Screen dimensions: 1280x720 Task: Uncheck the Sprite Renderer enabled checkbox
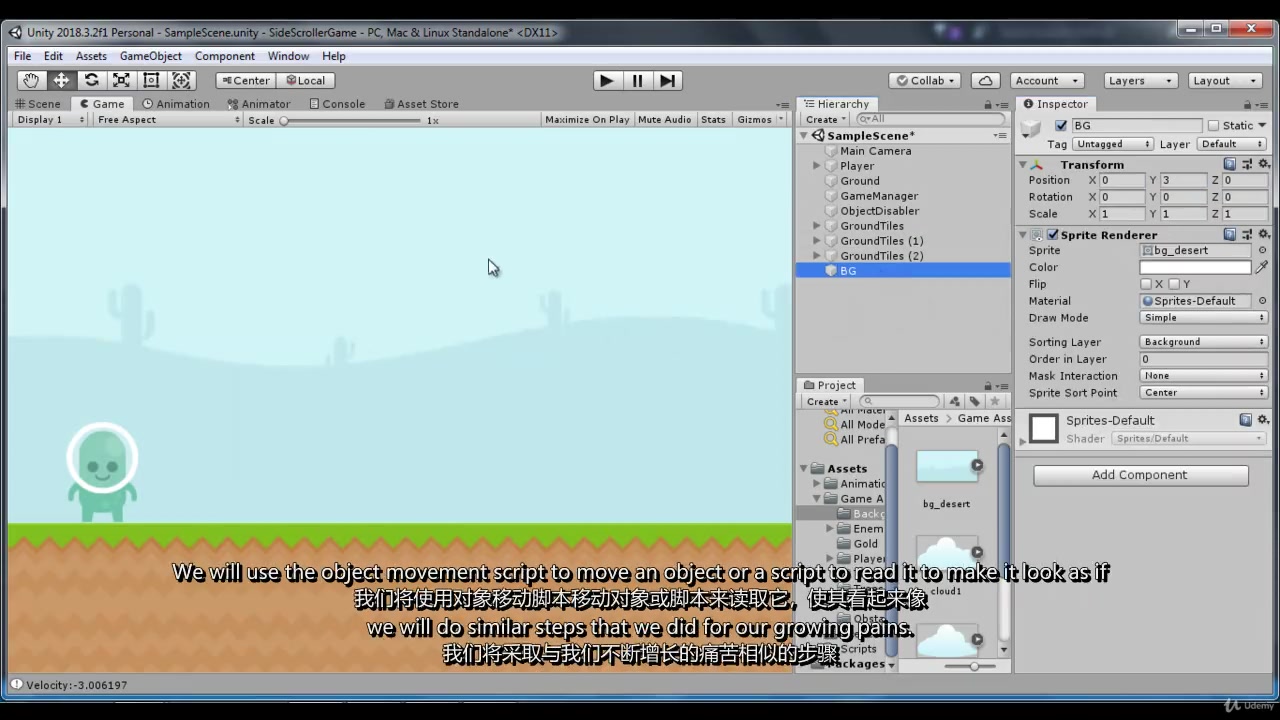(x=1052, y=234)
